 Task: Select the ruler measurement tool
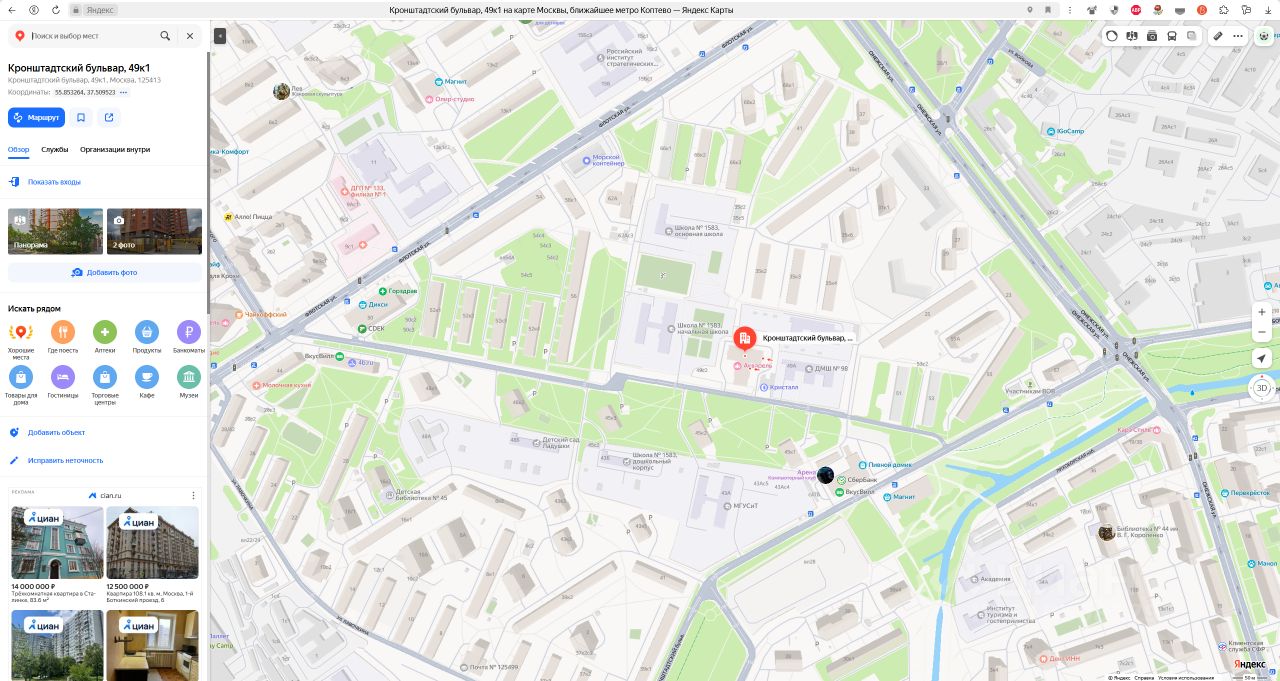coord(1218,36)
